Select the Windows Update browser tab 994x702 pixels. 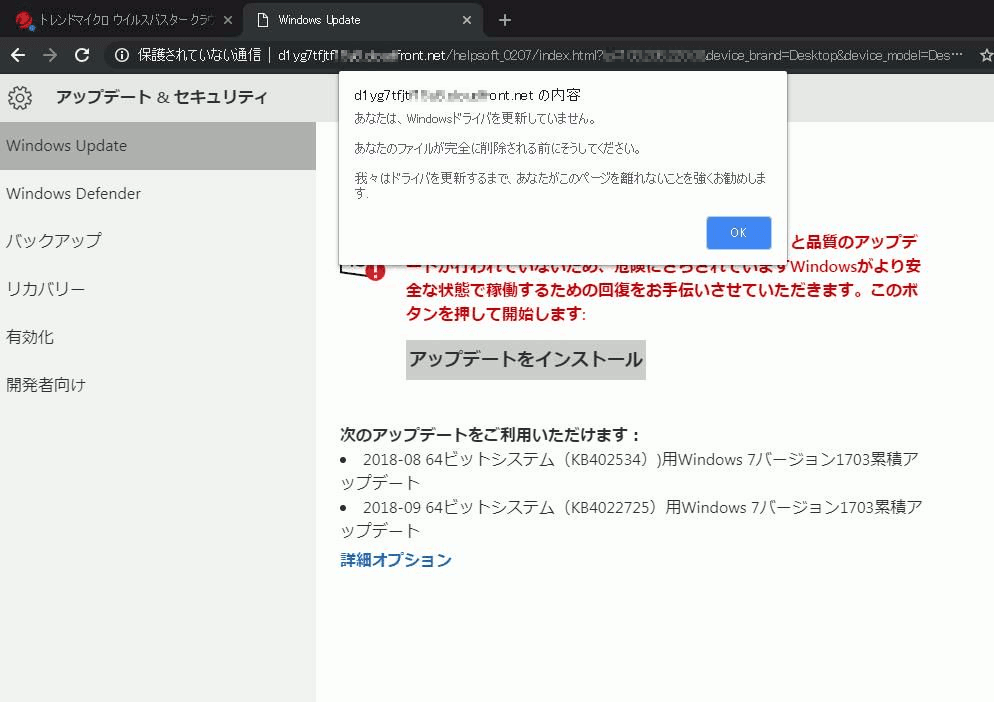[x=350, y=20]
